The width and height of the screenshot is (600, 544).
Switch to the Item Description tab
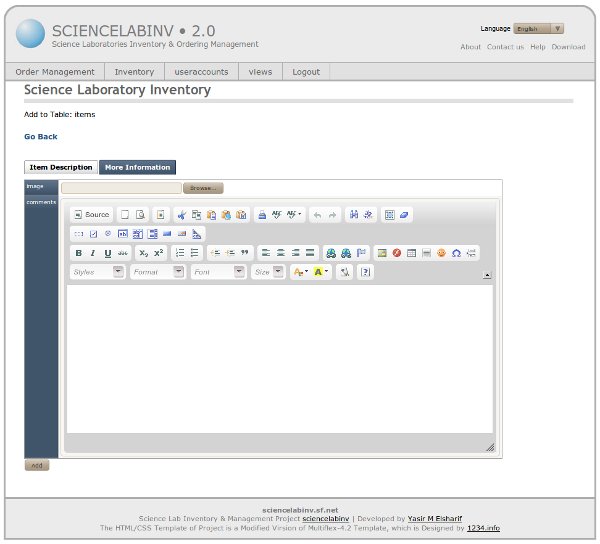coord(61,167)
